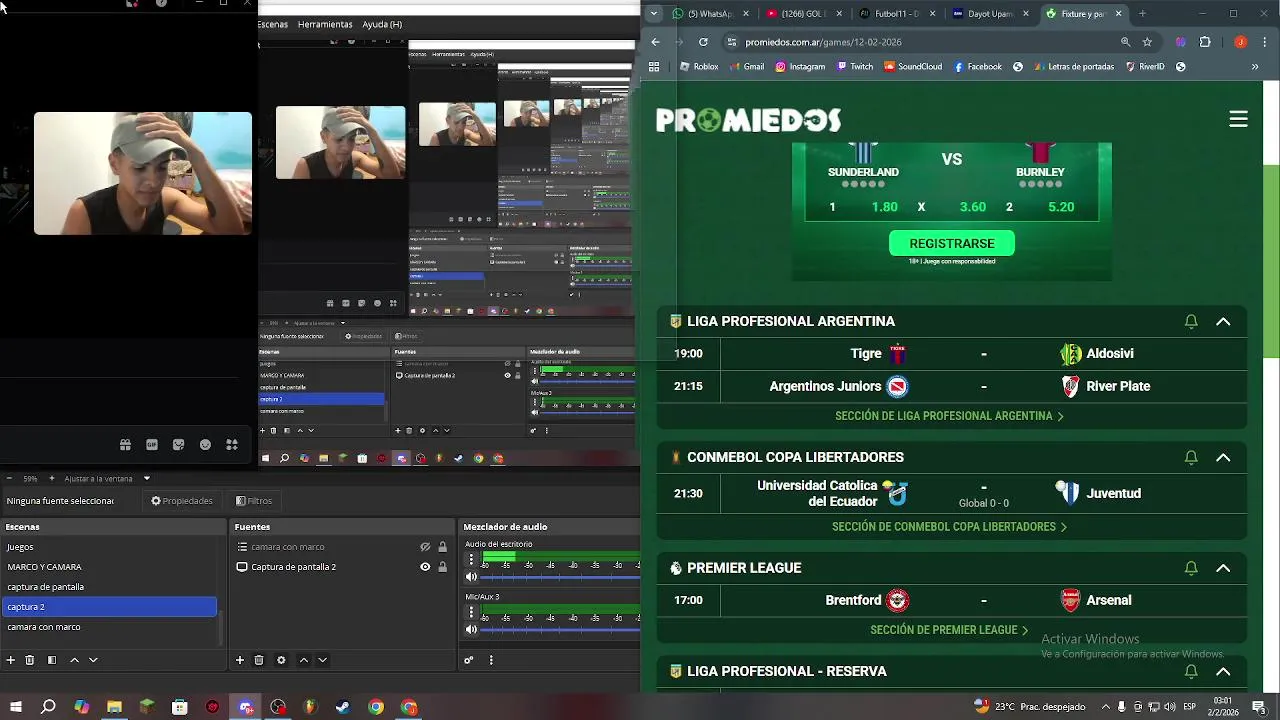Open File Explorer from the taskbar
Viewport: 1280px width, 720px height.
pyautogui.click(x=114, y=707)
